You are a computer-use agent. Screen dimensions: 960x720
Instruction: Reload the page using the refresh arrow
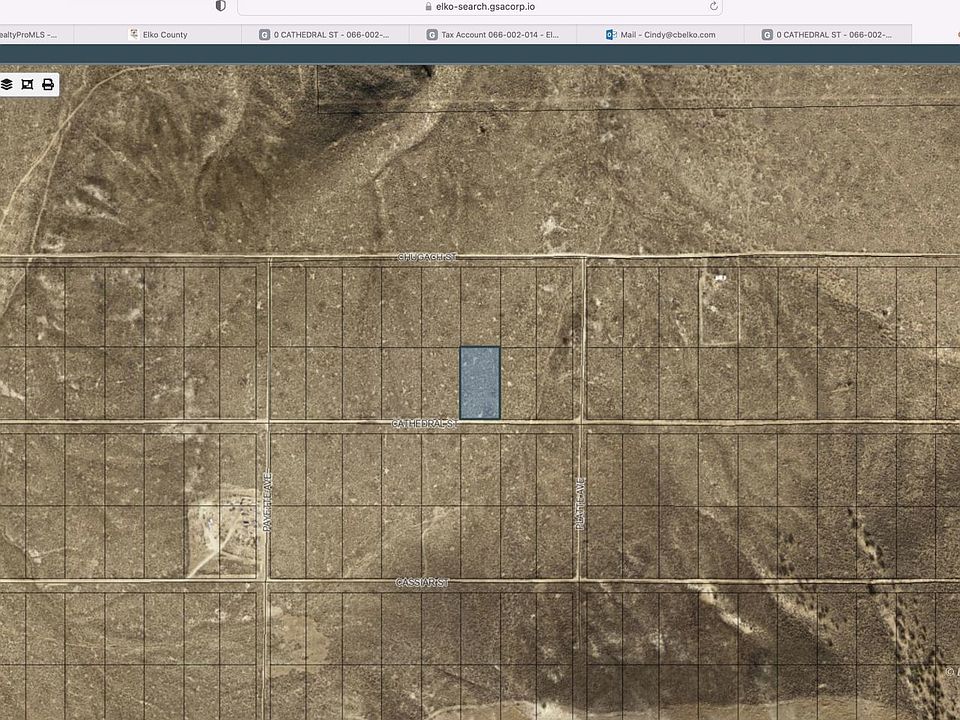coord(713,7)
